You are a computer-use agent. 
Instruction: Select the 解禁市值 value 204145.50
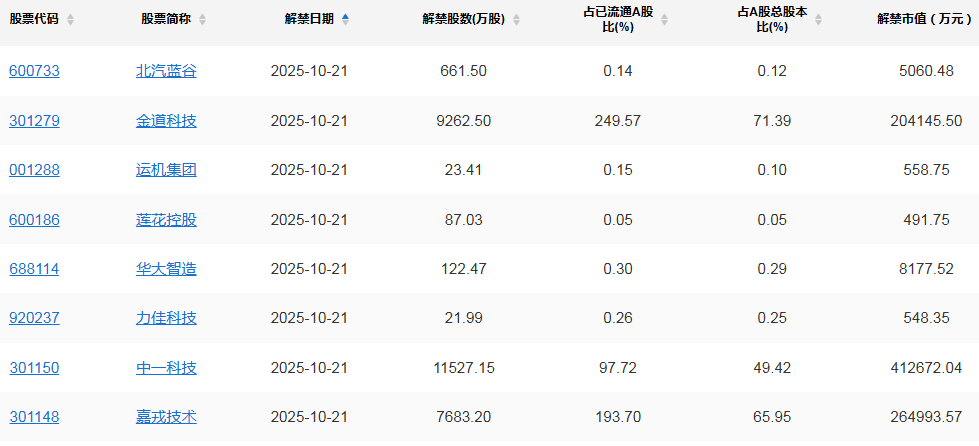926,121
